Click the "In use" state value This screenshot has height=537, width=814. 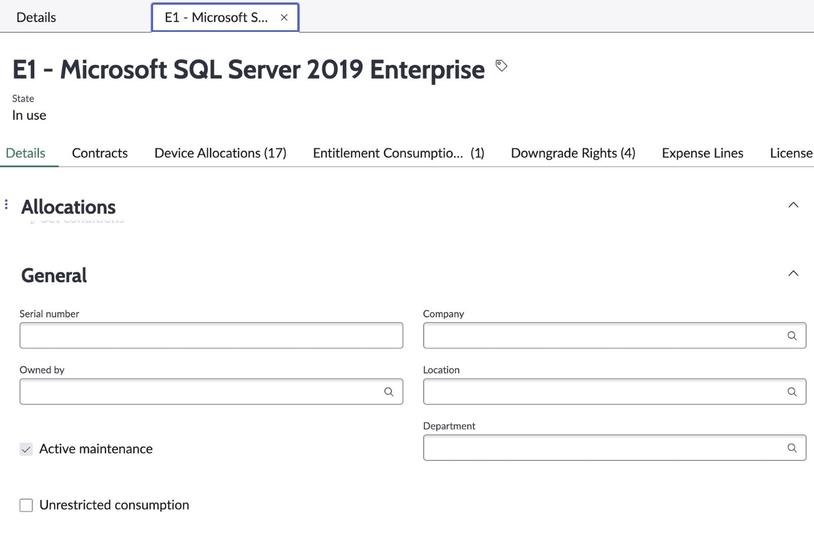[29, 115]
